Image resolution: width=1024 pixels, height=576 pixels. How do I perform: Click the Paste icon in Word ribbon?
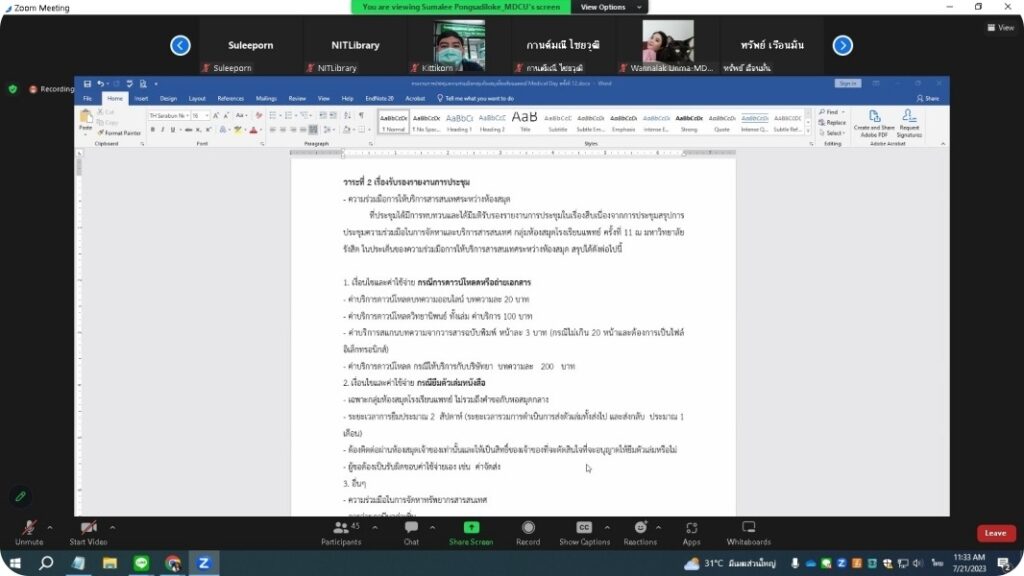[85, 119]
